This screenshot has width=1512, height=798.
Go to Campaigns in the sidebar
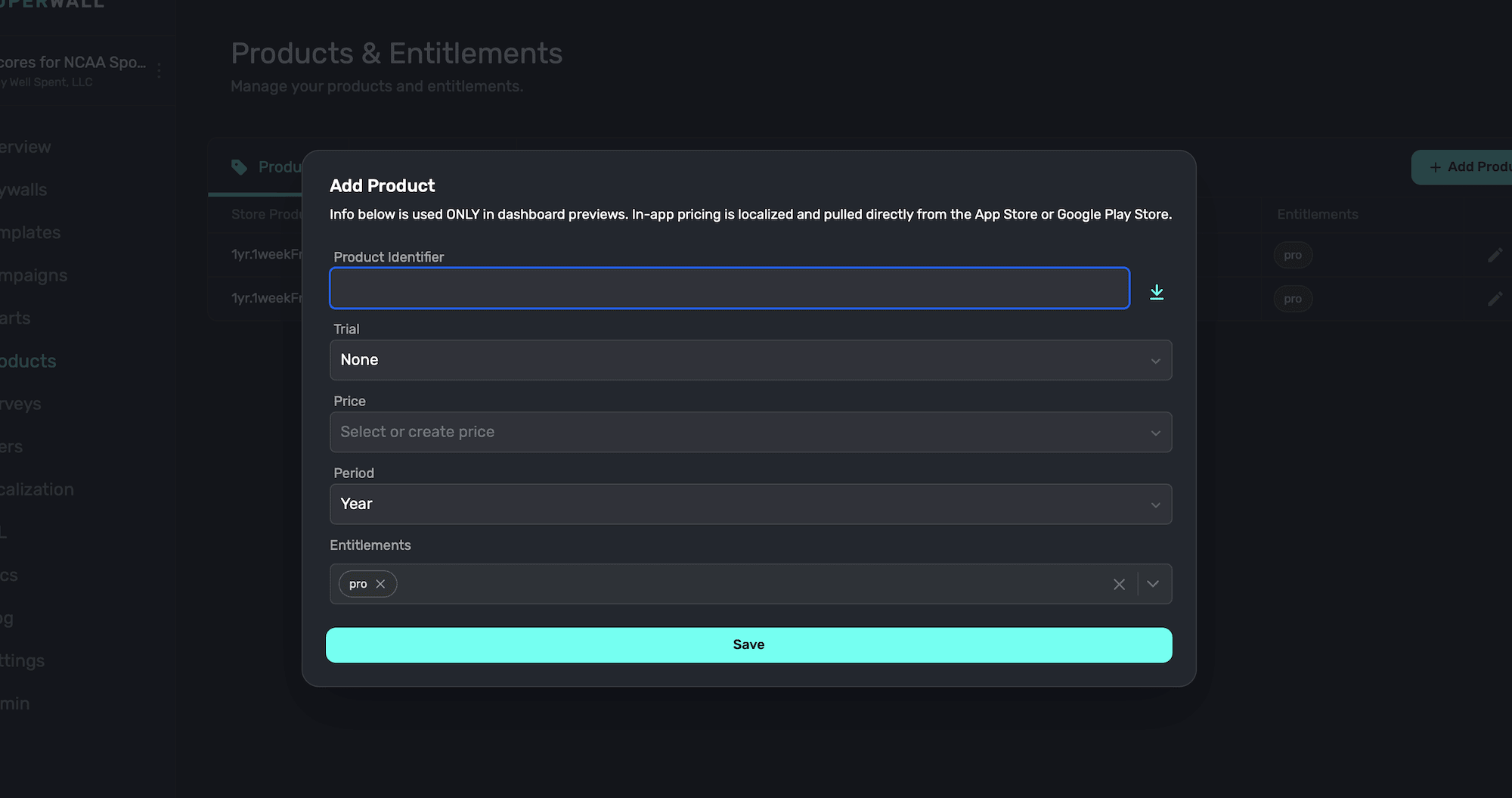click(x=33, y=275)
